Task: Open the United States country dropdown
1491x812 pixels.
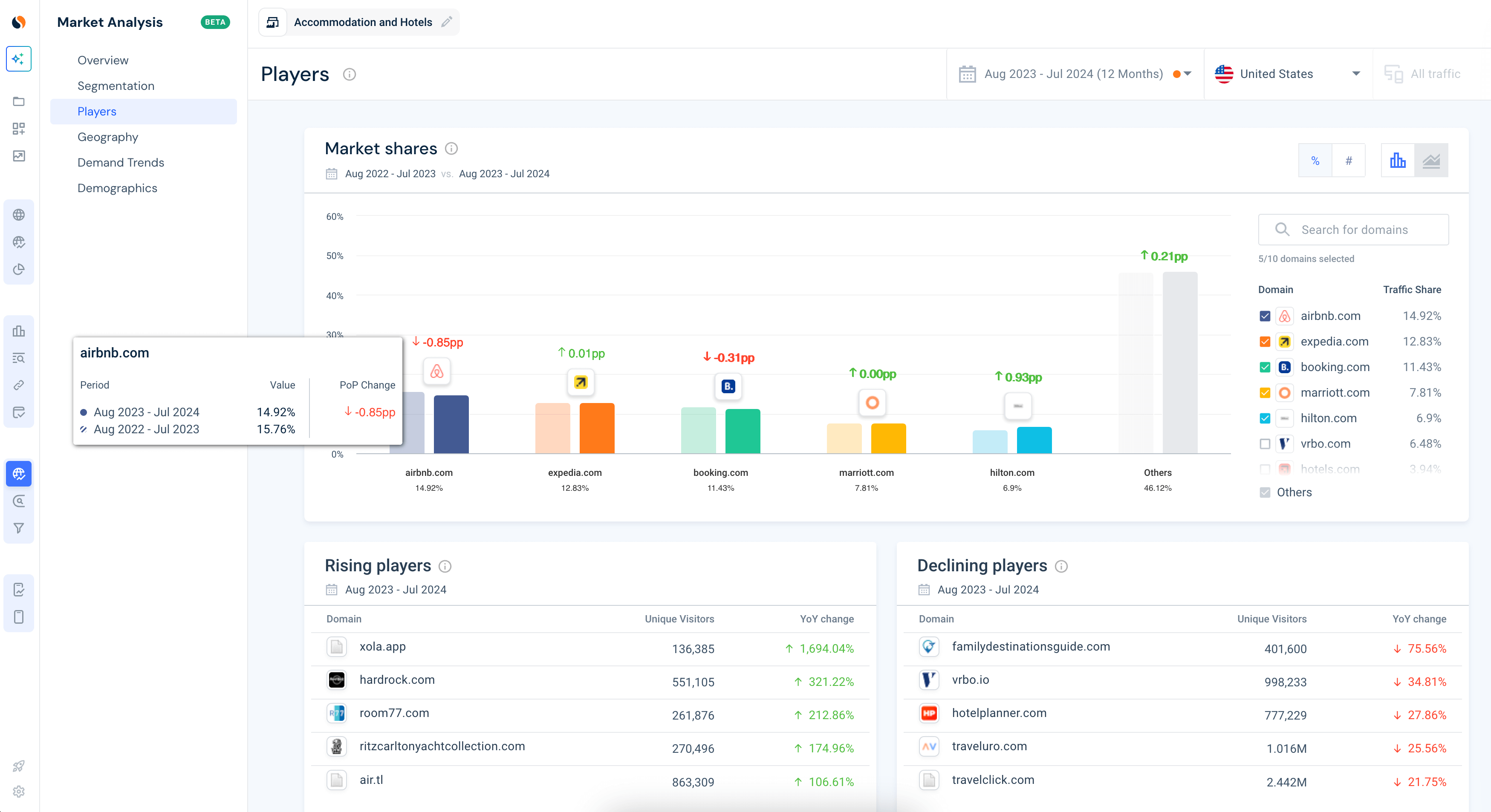Action: (x=1287, y=74)
